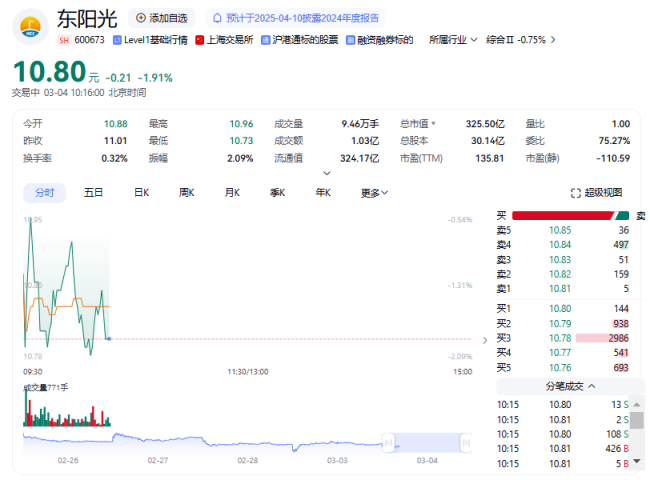
Task: Open the 更多 chart period dropdown
Action: tap(374, 193)
